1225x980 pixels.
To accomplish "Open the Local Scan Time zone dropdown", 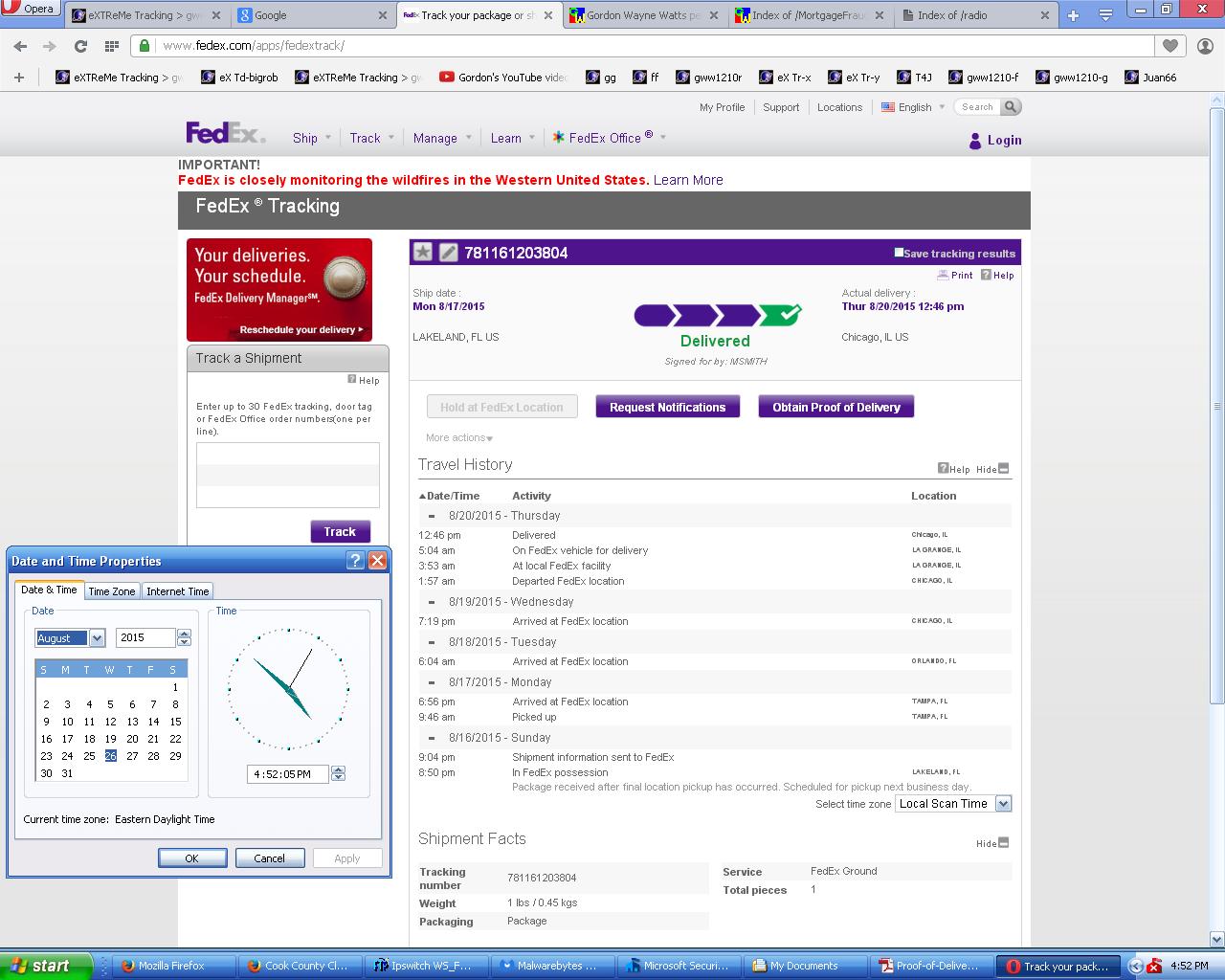I will point(1003,804).
